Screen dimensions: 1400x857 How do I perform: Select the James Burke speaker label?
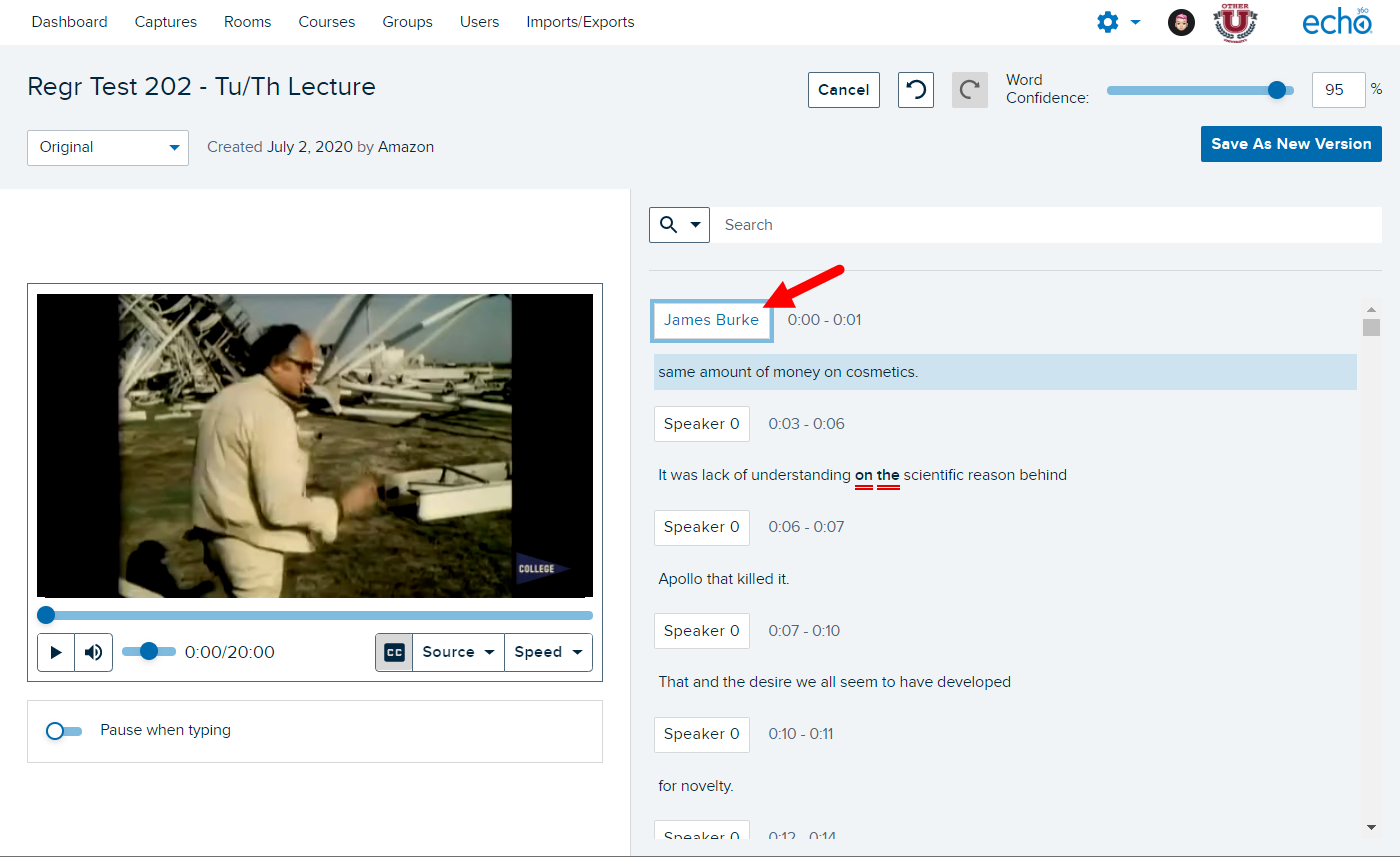click(711, 320)
